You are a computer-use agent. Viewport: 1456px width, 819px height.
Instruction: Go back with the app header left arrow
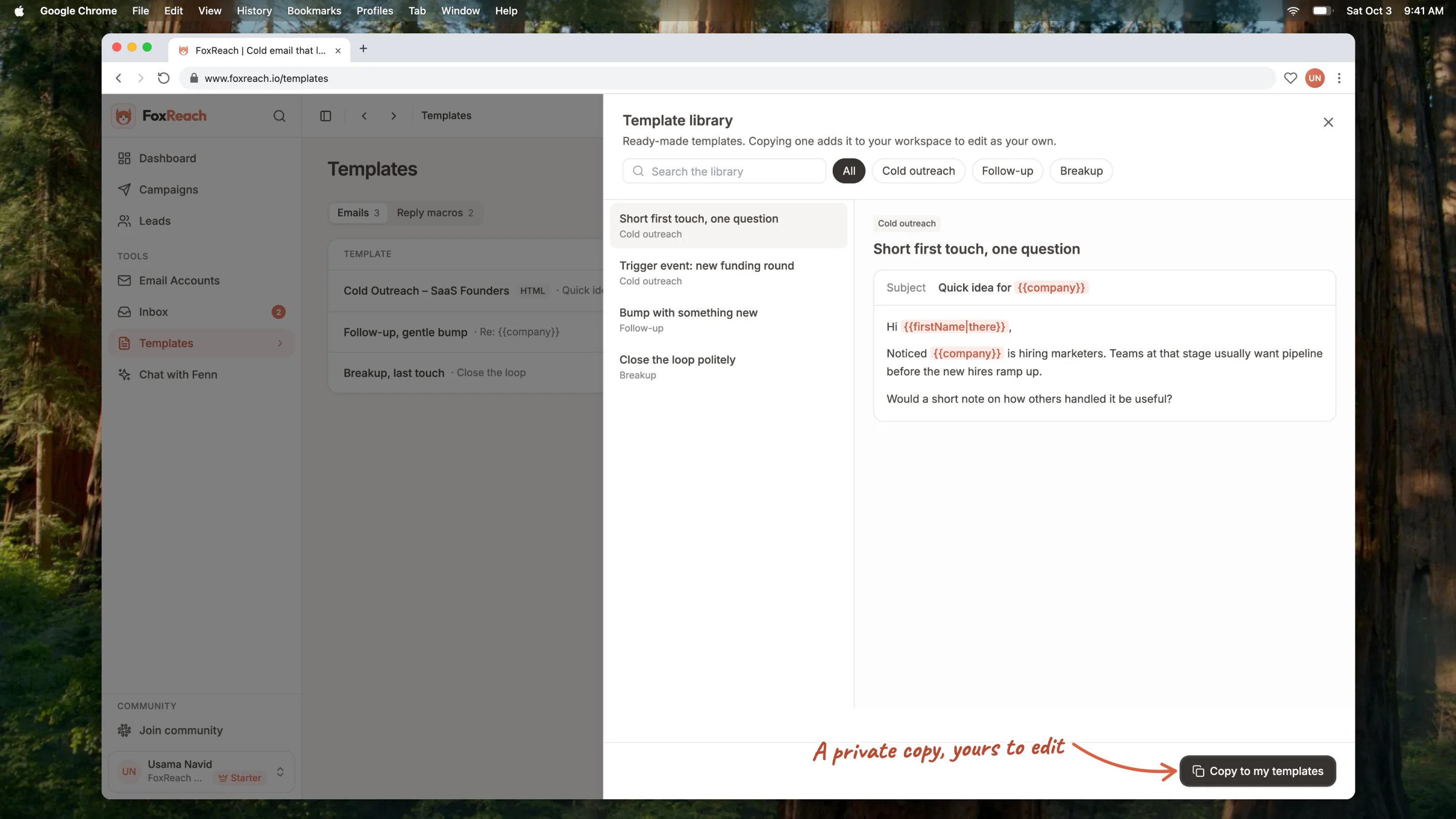tap(365, 116)
